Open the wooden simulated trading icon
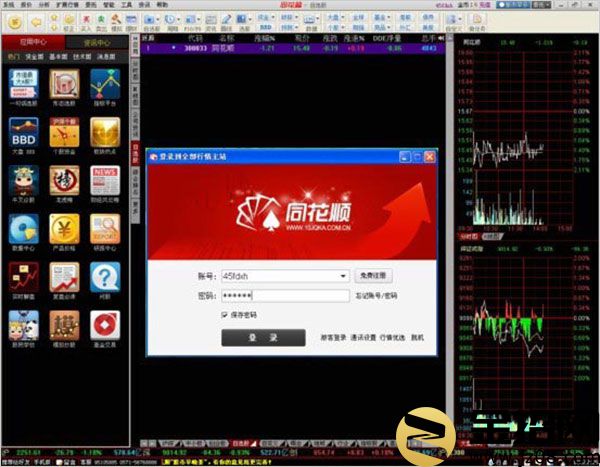The width and height of the screenshot is (600, 467). (x=64, y=325)
